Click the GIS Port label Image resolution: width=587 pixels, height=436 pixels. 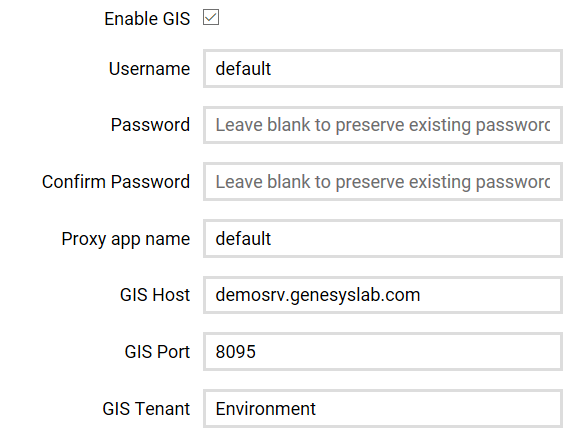(157, 352)
